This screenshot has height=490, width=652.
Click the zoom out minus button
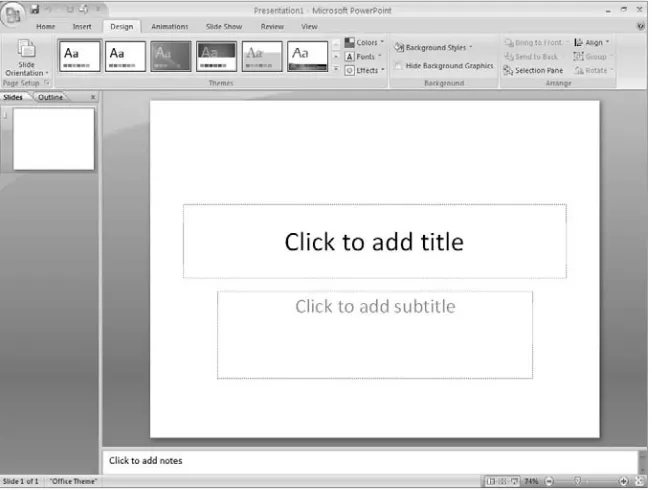(549, 481)
